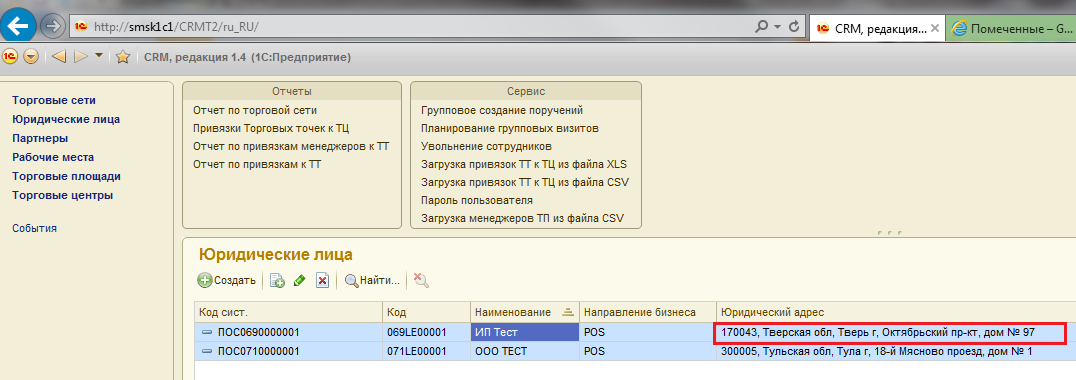
Task: Open Пароль пользователя command
Action: pyautogui.click(x=476, y=200)
